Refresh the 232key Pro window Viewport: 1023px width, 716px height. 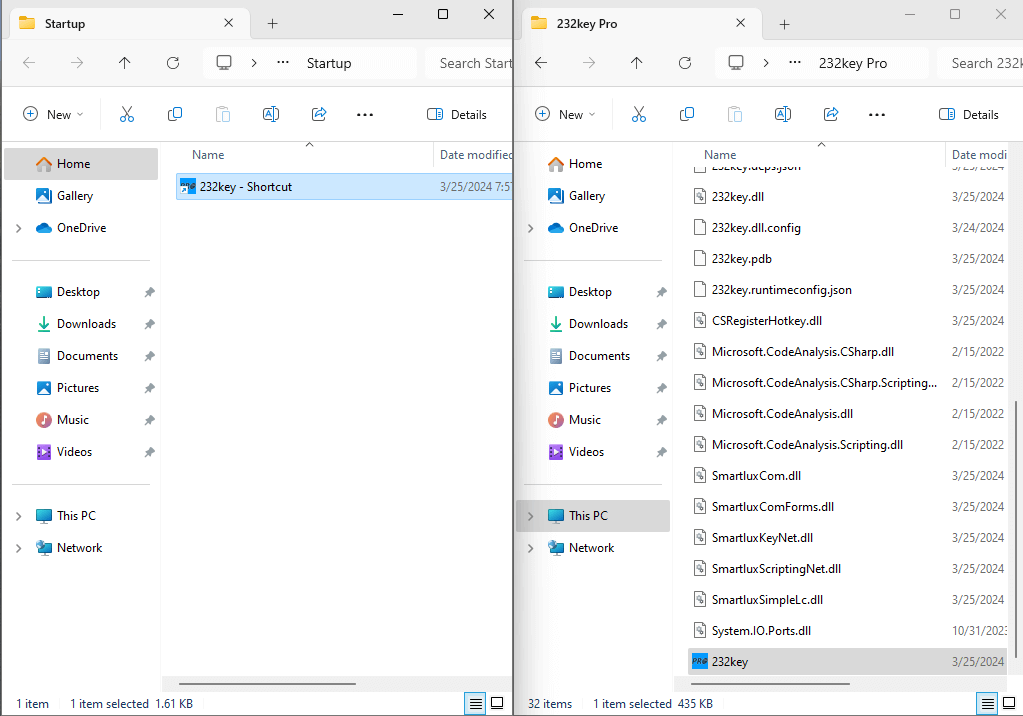pos(685,63)
